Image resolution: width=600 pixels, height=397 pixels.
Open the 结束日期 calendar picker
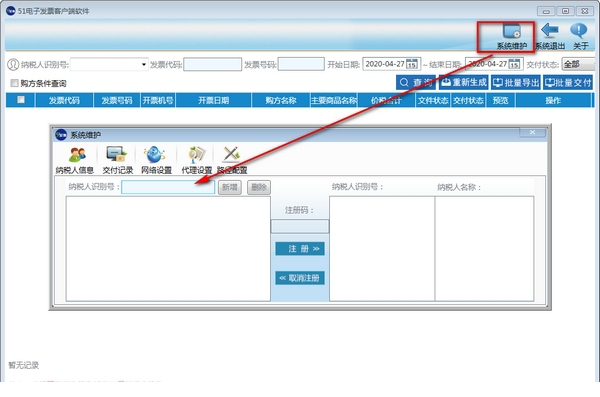(x=514, y=64)
